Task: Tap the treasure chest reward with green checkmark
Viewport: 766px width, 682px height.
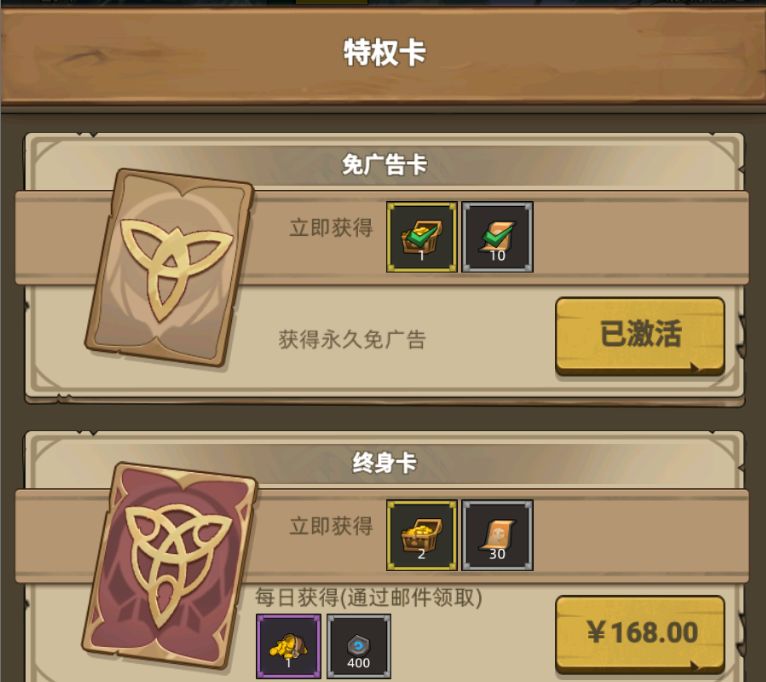Action: (x=422, y=237)
